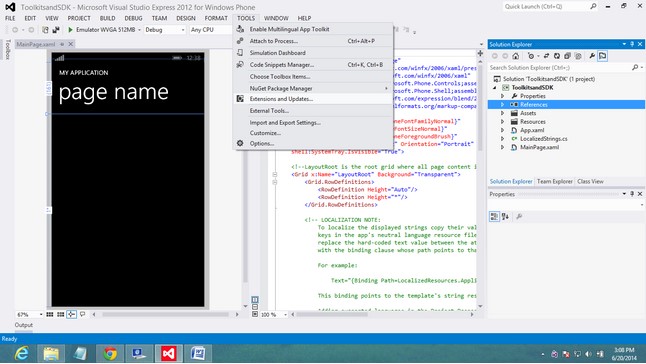Viewport: 646px width, 364px height.
Task: Switch to Team Explorer tab
Action: point(555,181)
